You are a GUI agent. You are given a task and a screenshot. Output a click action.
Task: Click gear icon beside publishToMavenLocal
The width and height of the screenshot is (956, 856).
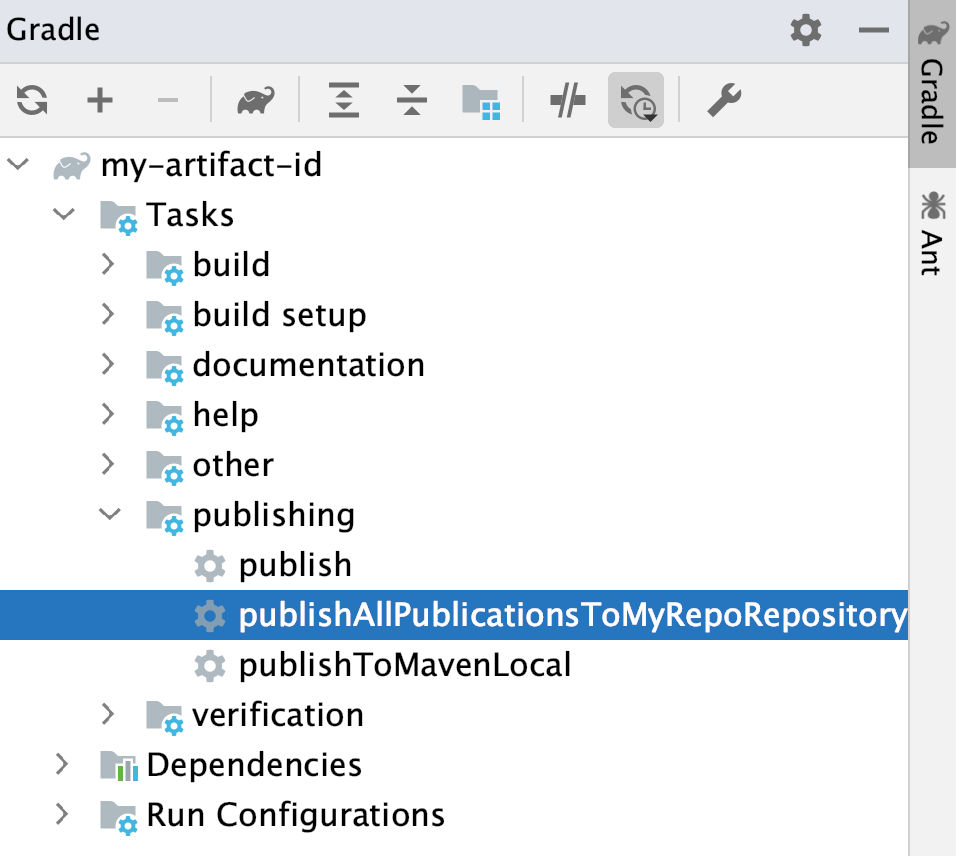click(x=210, y=665)
